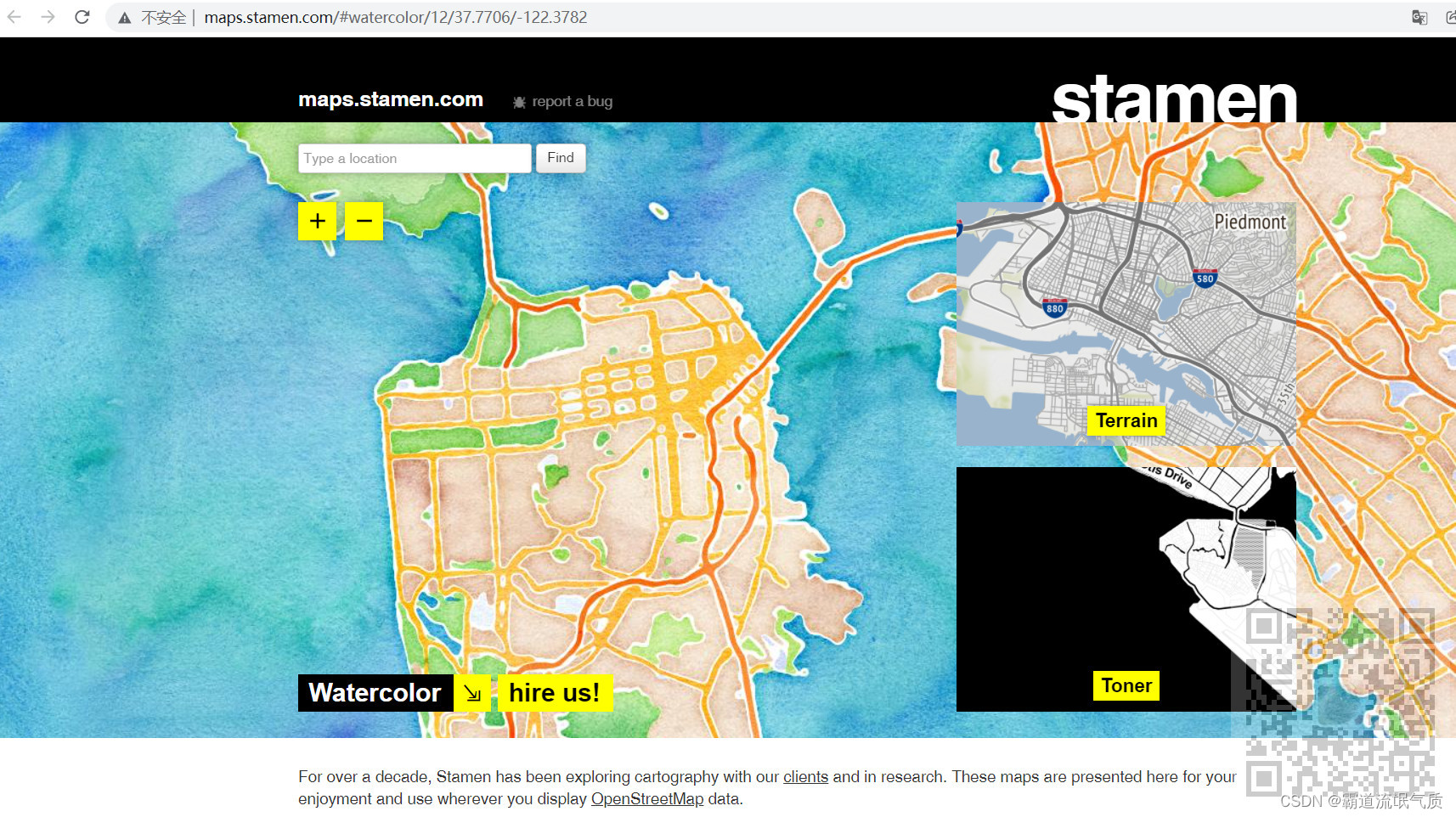Click the share icon at top right
This screenshot has height=817, width=1456.
click(x=1451, y=17)
